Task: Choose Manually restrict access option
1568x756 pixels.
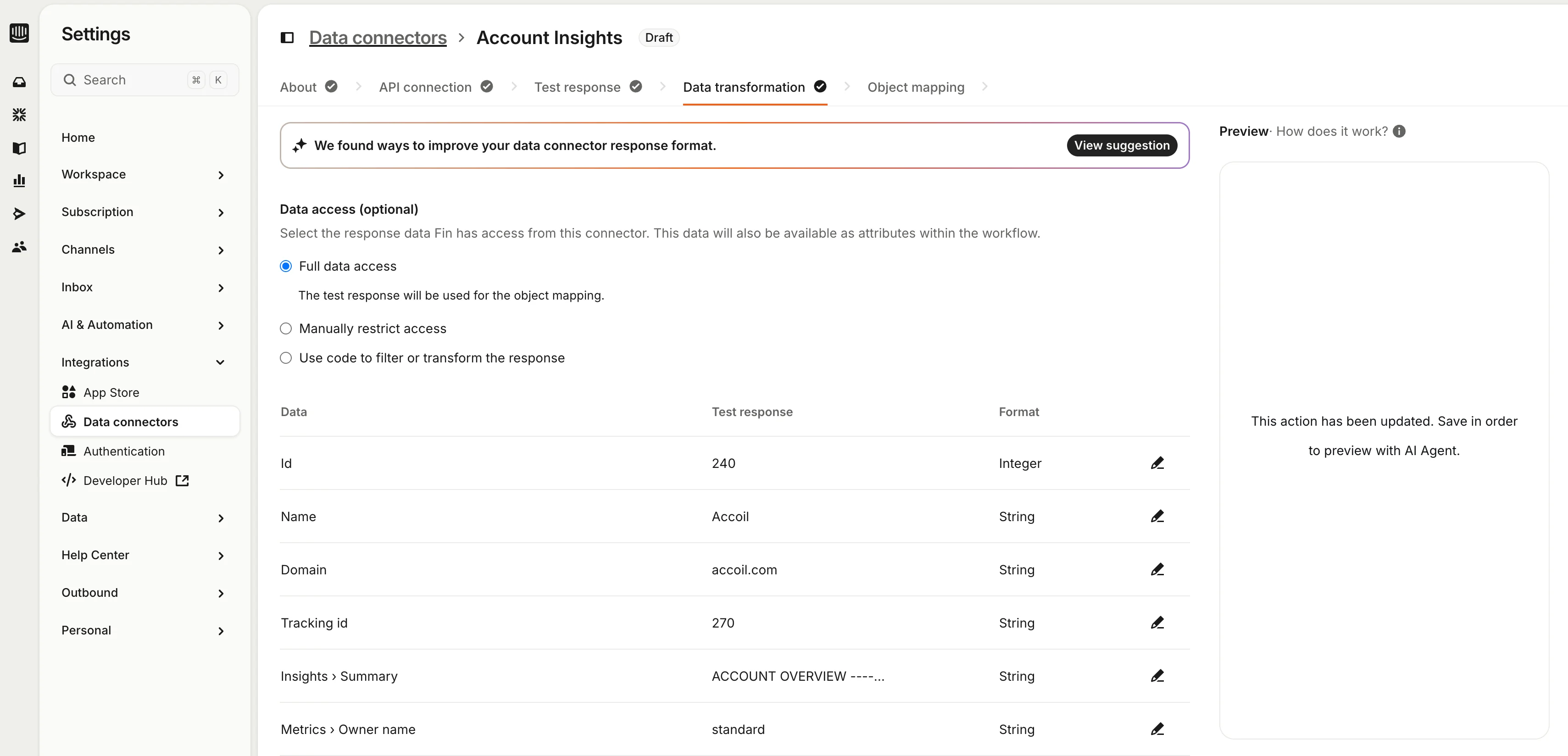Action: (x=285, y=328)
